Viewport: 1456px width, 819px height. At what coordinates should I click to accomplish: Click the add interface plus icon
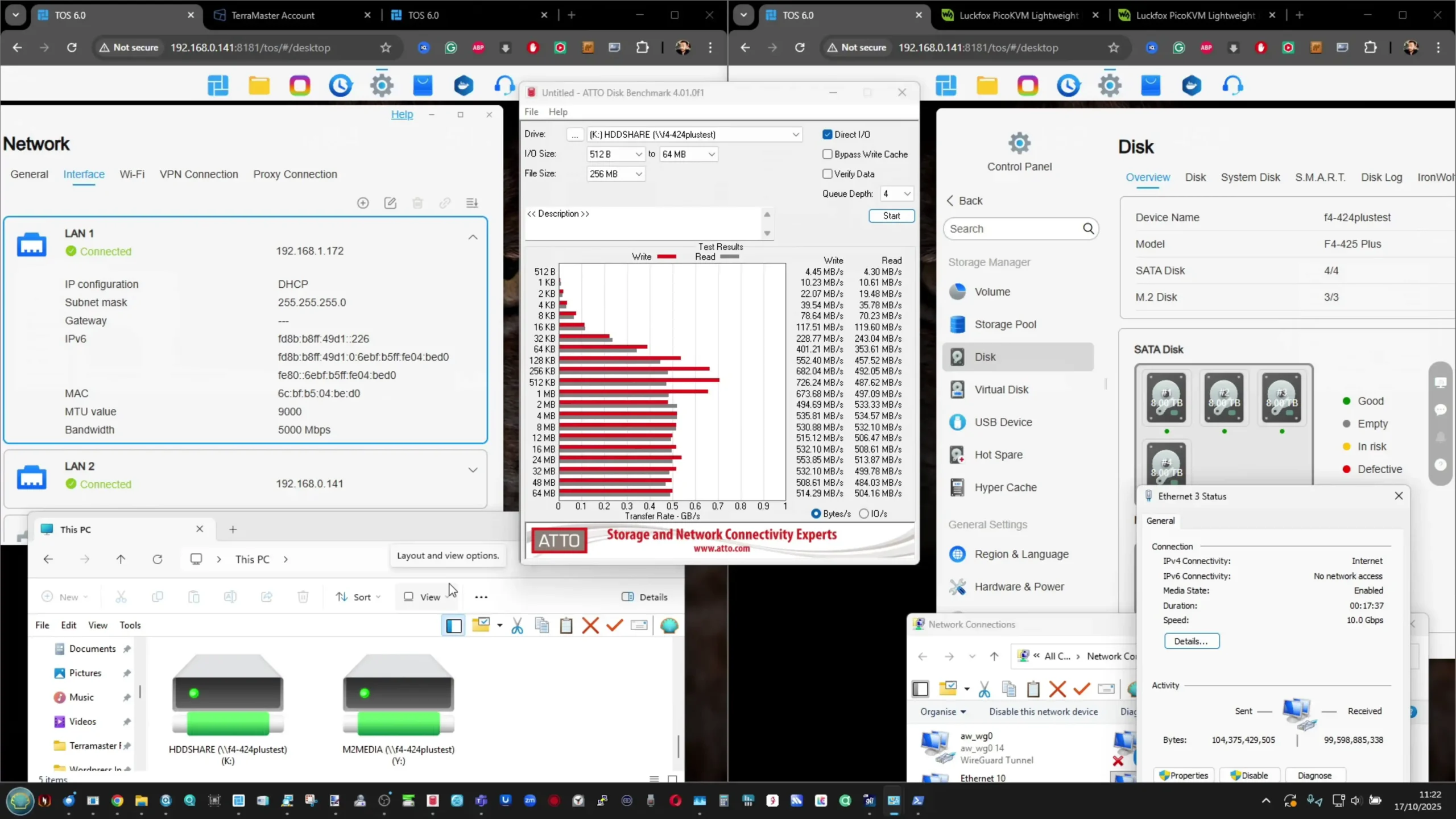click(x=363, y=203)
